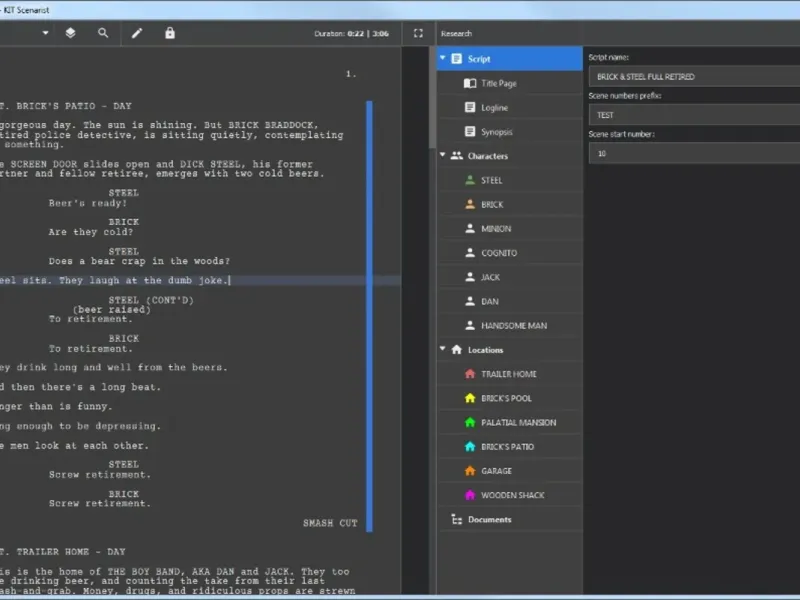
Task: Click TRAILER HOME's red house icon
Action: coord(470,374)
